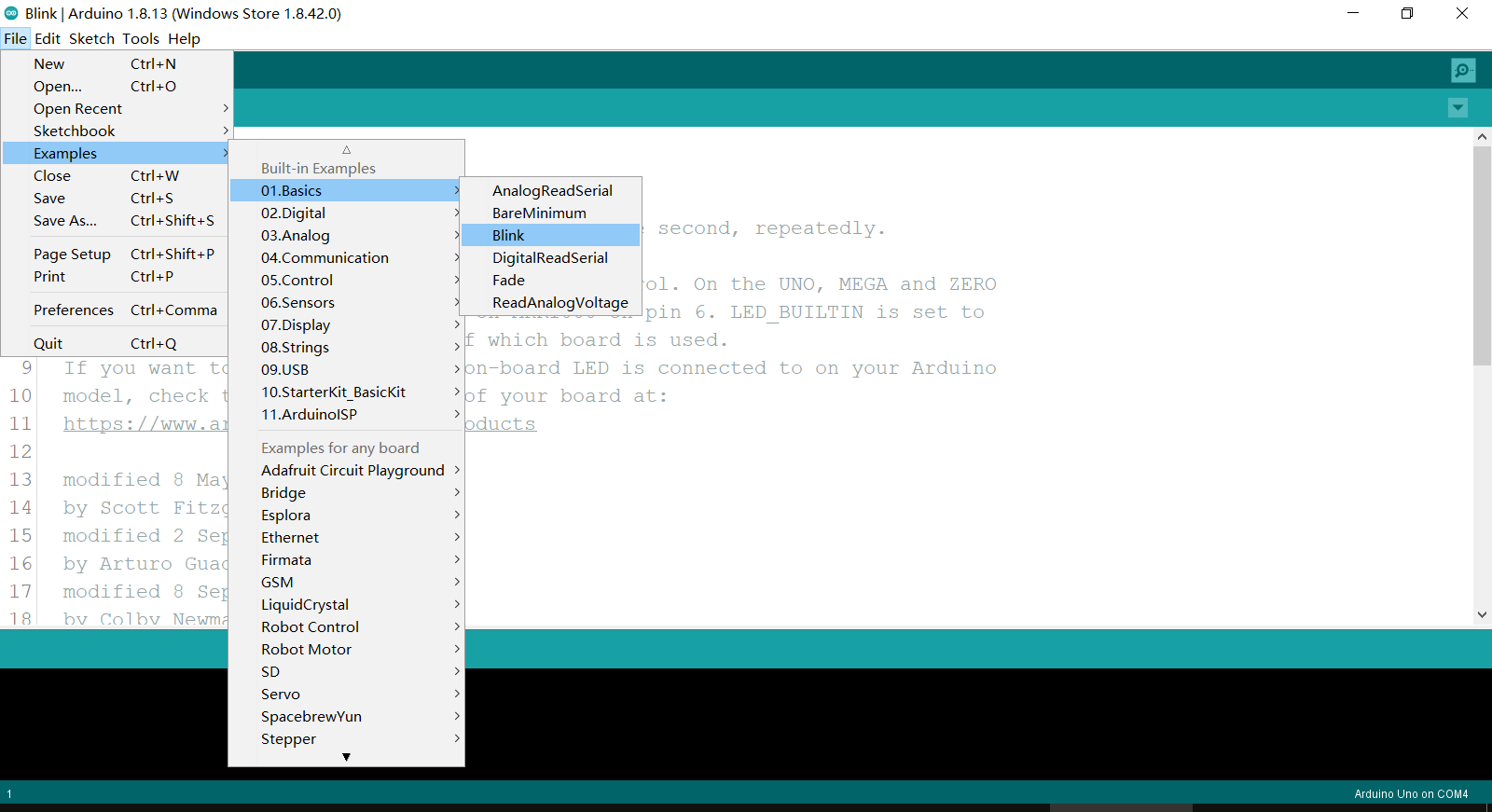Open the Help menu
1492x812 pixels.
(x=184, y=38)
